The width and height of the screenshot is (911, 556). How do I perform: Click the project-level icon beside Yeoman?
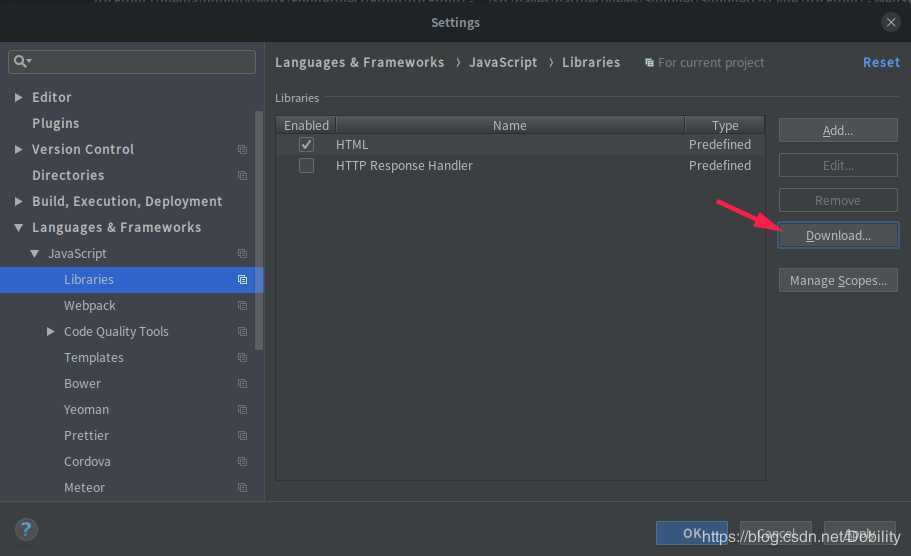(242, 410)
